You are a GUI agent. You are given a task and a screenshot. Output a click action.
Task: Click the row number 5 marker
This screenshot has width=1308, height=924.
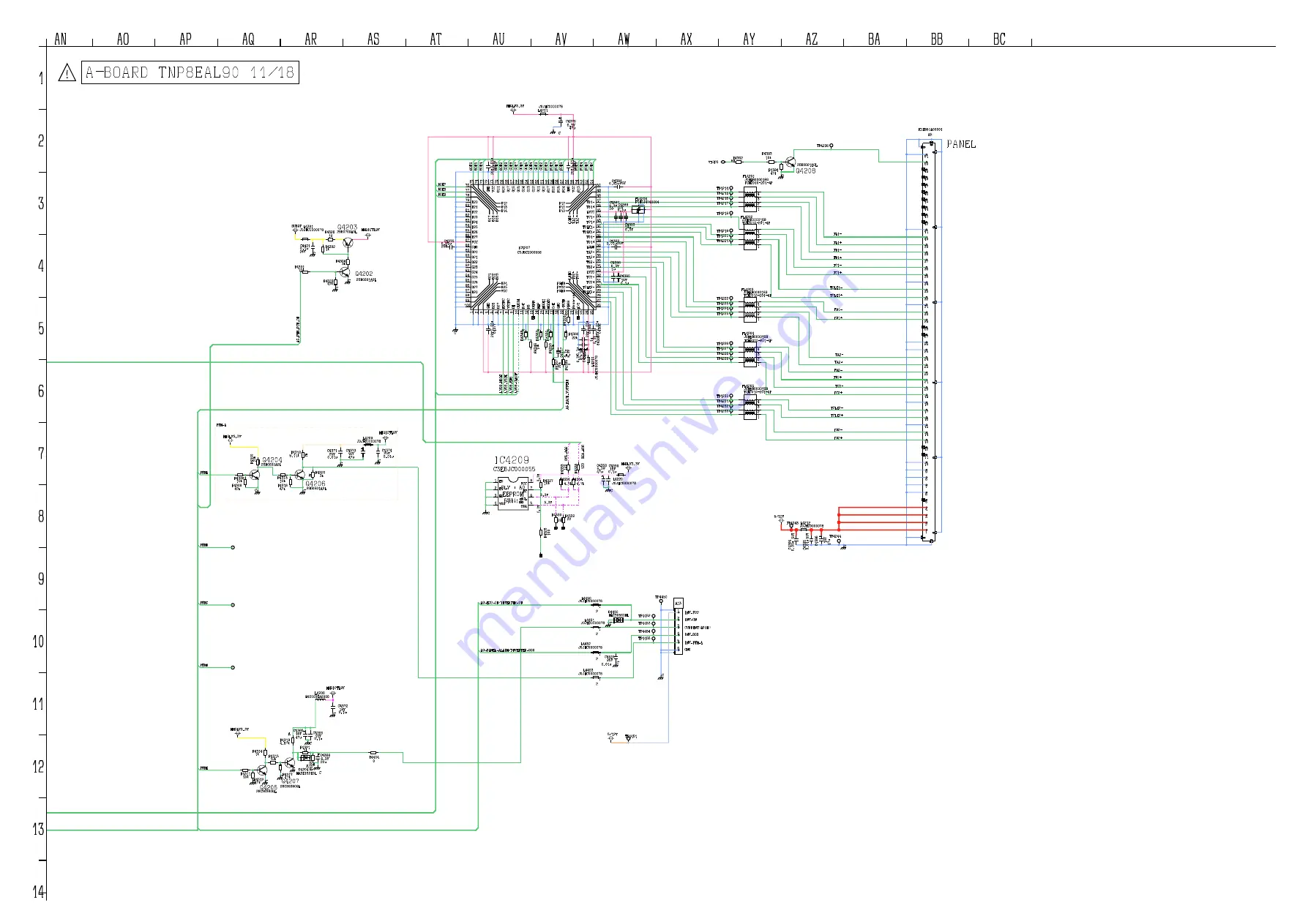click(x=41, y=328)
